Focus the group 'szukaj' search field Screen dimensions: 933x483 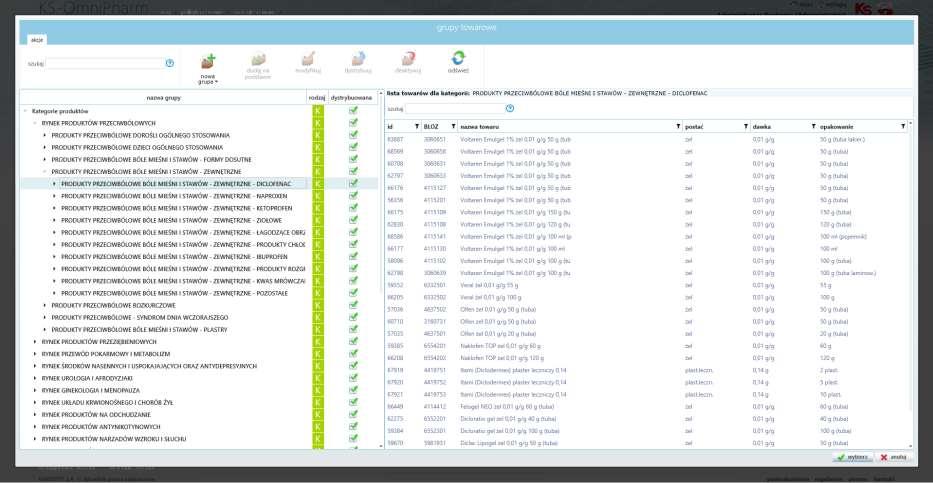pyautogui.click(x=104, y=63)
